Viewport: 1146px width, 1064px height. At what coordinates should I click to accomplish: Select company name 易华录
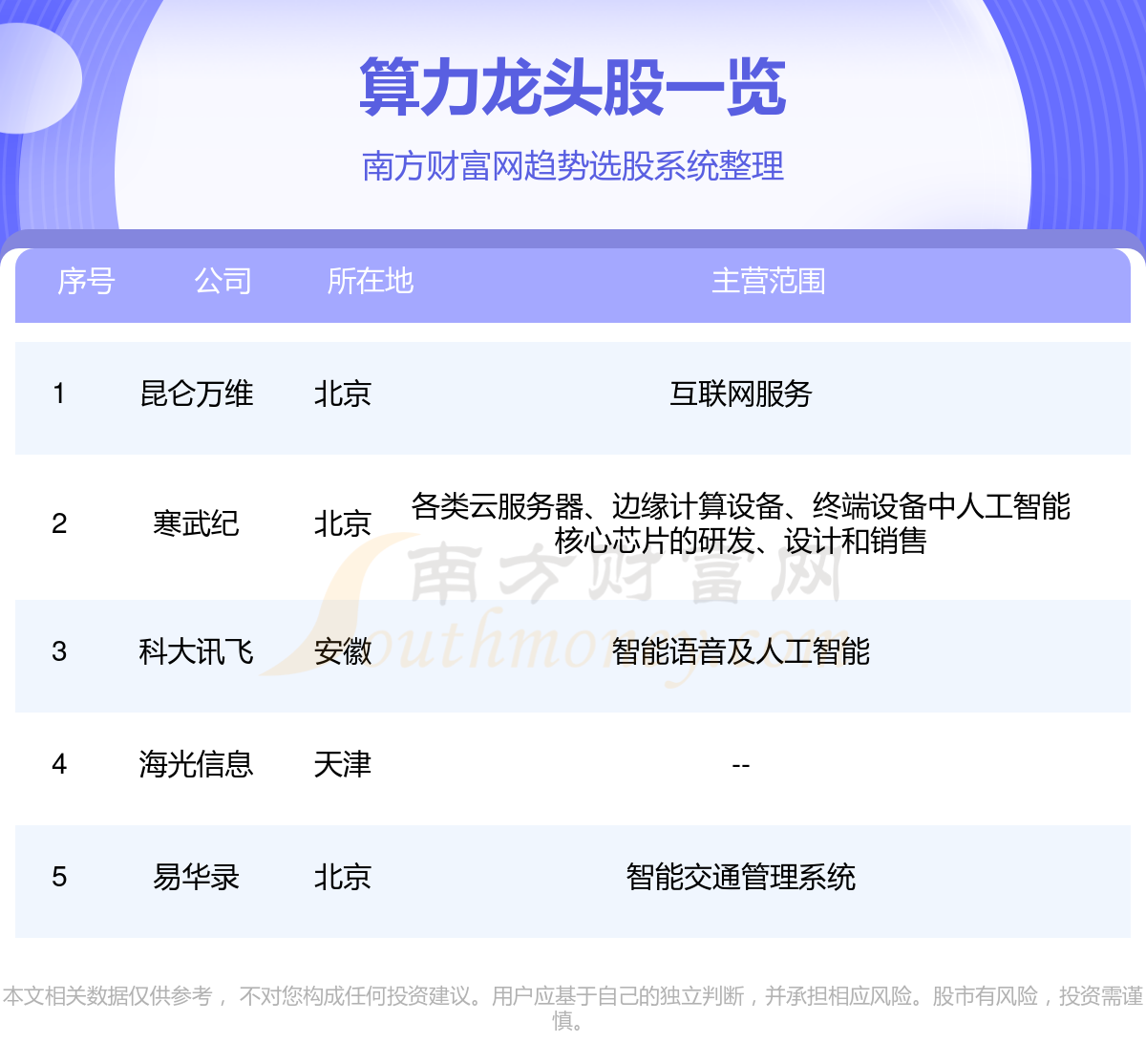click(x=197, y=877)
